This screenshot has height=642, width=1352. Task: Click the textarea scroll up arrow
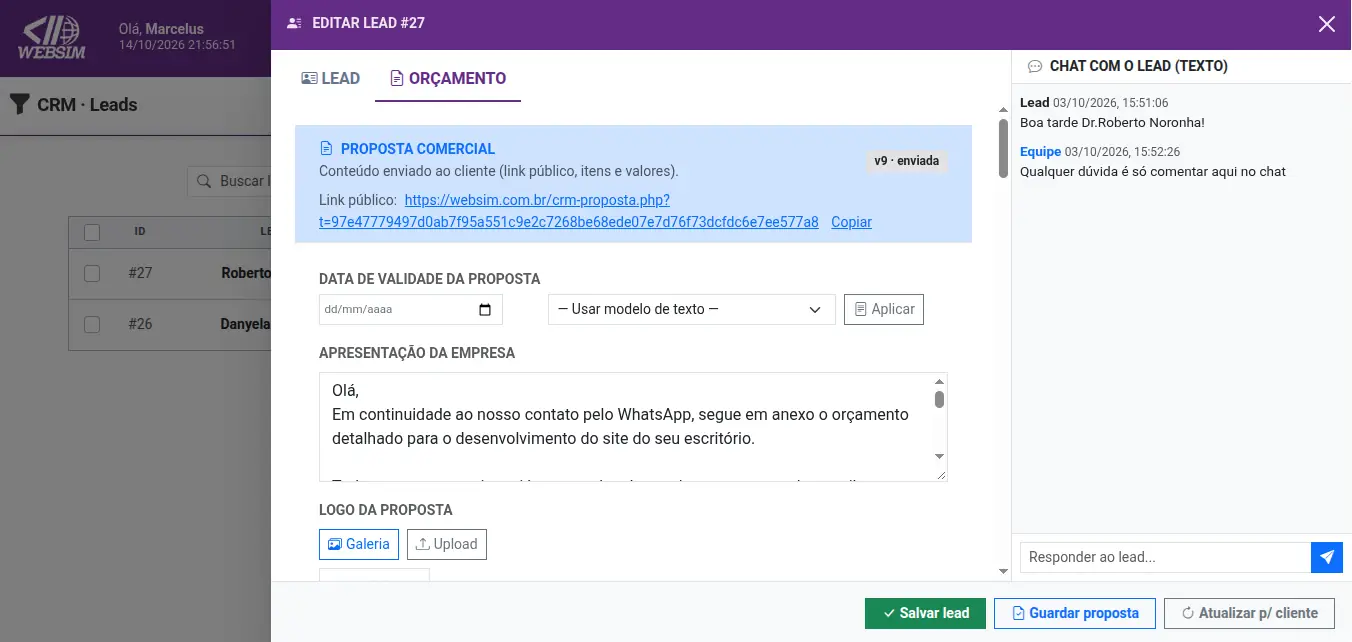click(x=939, y=382)
